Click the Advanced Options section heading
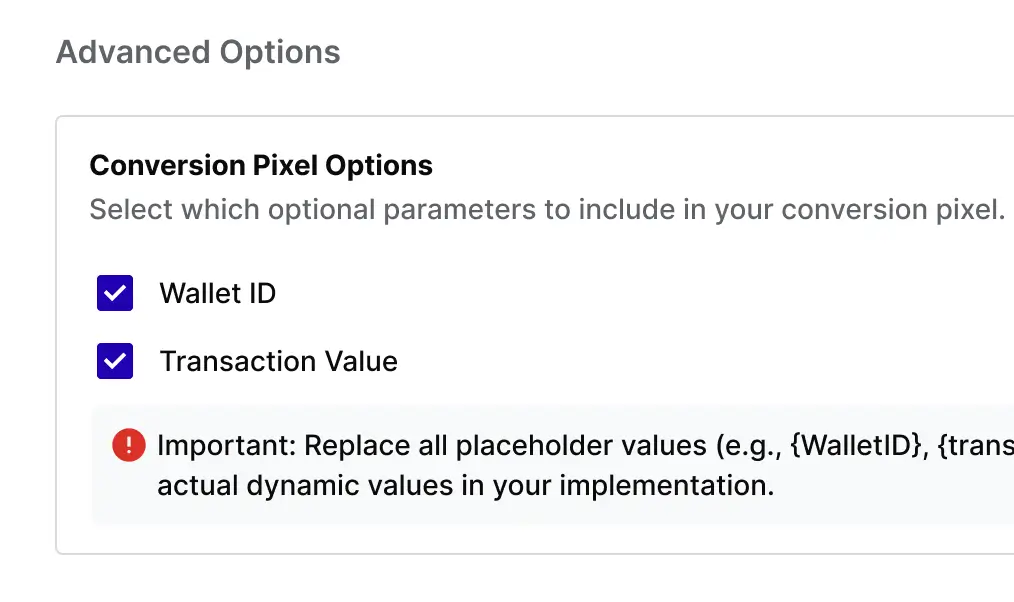Viewport: 1014px width, 602px height. pos(198,52)
